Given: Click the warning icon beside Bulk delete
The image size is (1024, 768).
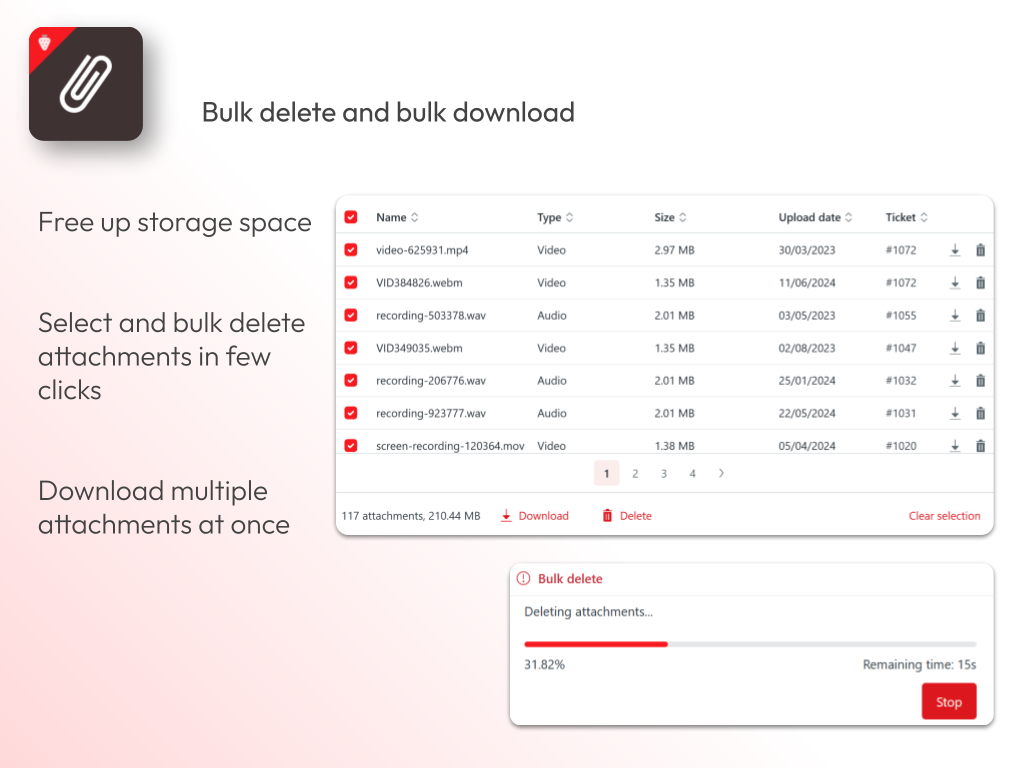Looking at the screenshot, I should coord(523,578).
